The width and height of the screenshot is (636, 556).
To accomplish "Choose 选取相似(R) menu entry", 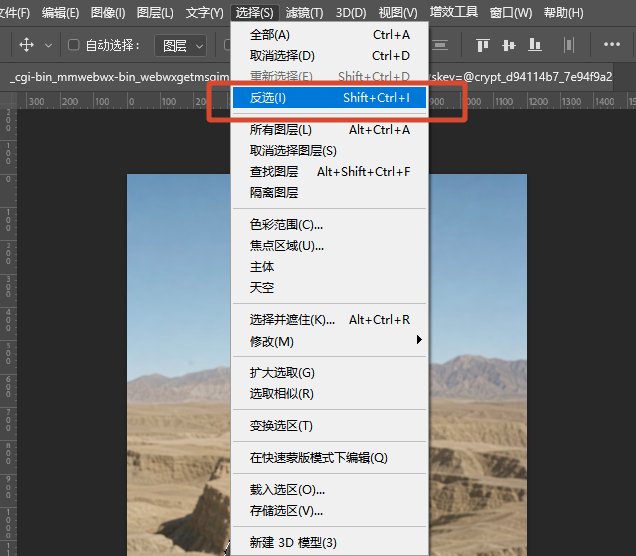I will 329,394.
